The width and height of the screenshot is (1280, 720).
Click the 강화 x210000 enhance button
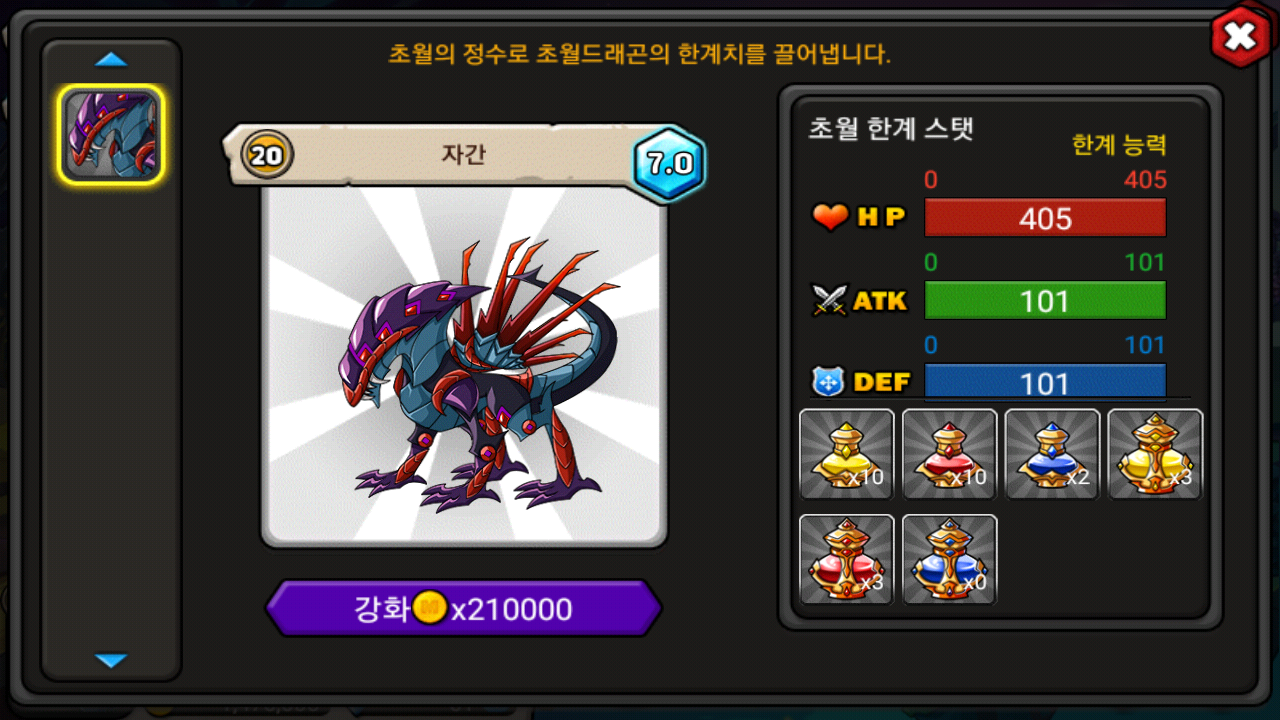pos(464,608)
